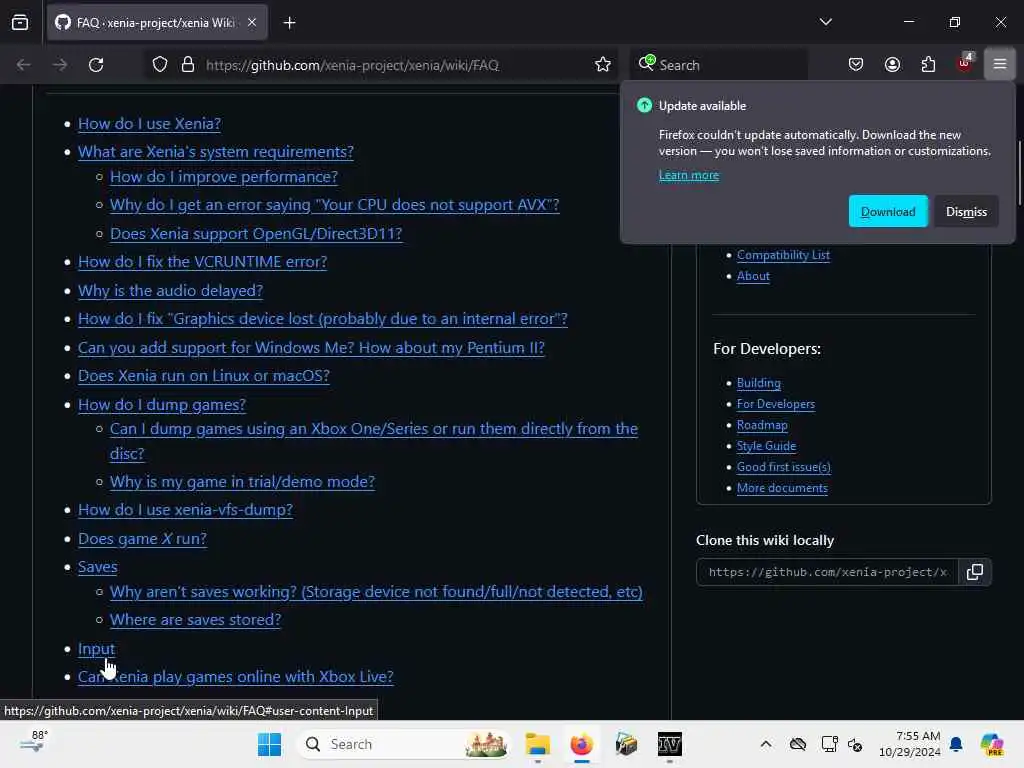Image resolution: width=1024 pixels, height=768 pixels.
Task: Open About sidebar link
Action: click(753, 276)
